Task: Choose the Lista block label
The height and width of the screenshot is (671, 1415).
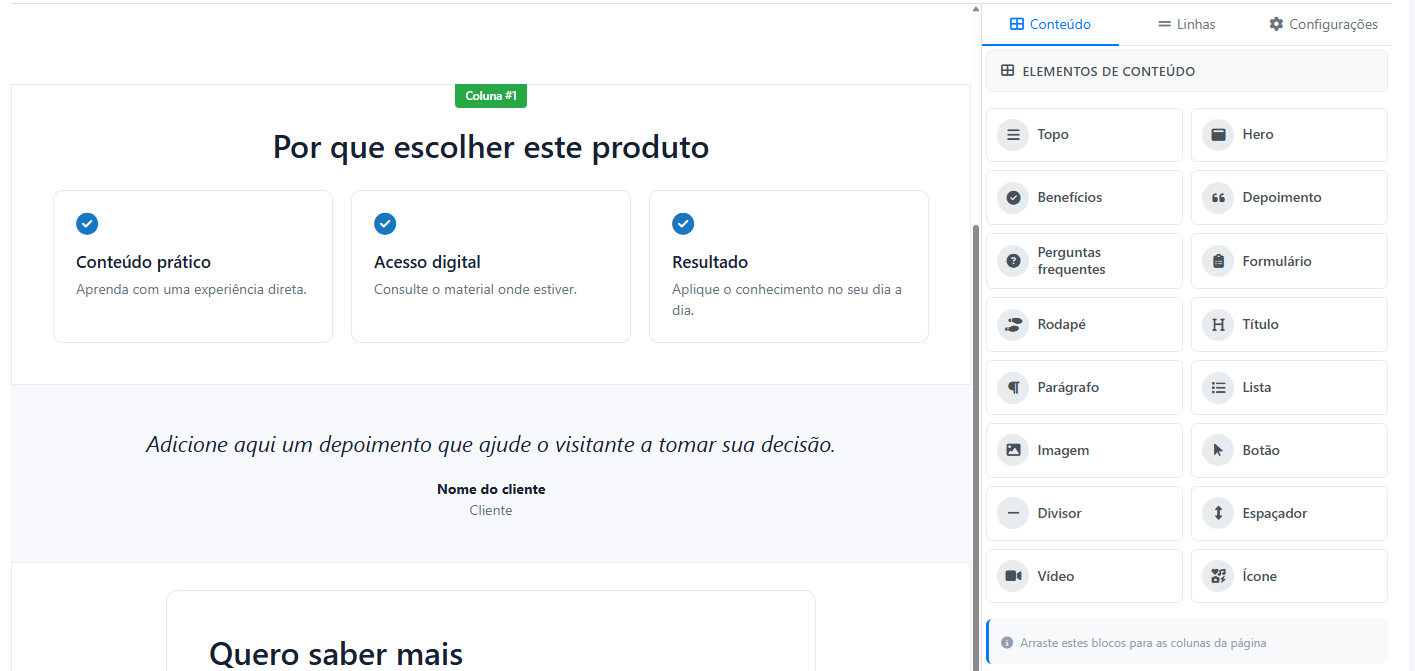Action: point(1257,387)
